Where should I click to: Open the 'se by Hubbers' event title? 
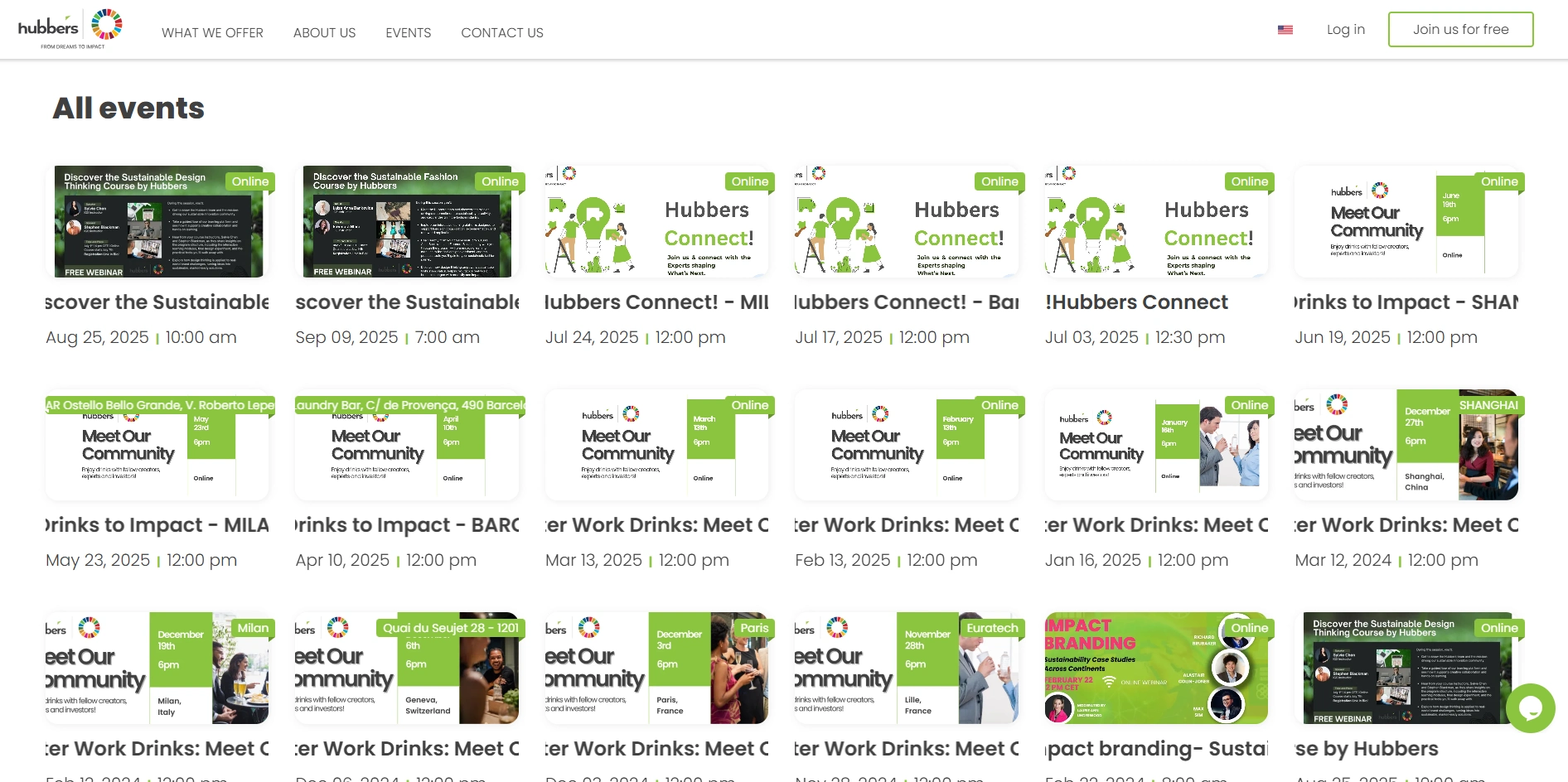click(1367, 749)
